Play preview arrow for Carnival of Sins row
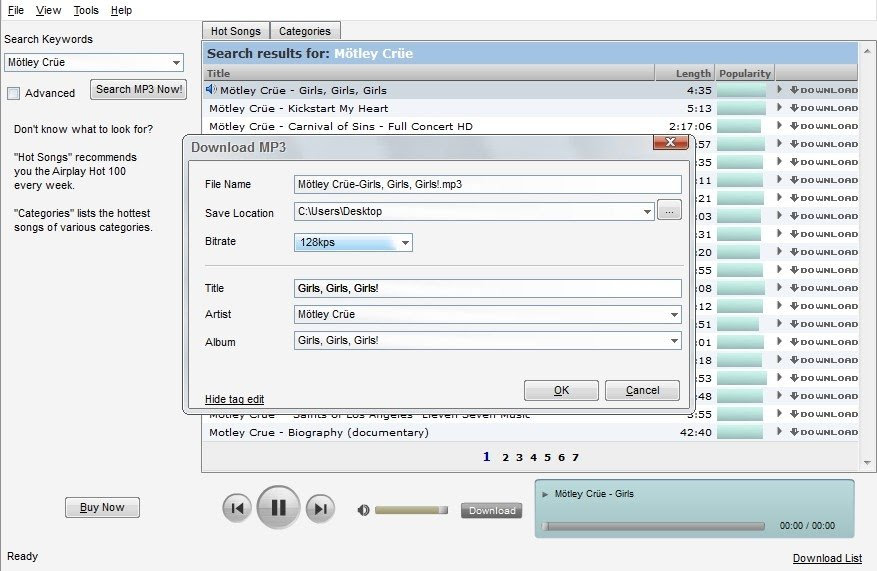 point(779,125)
